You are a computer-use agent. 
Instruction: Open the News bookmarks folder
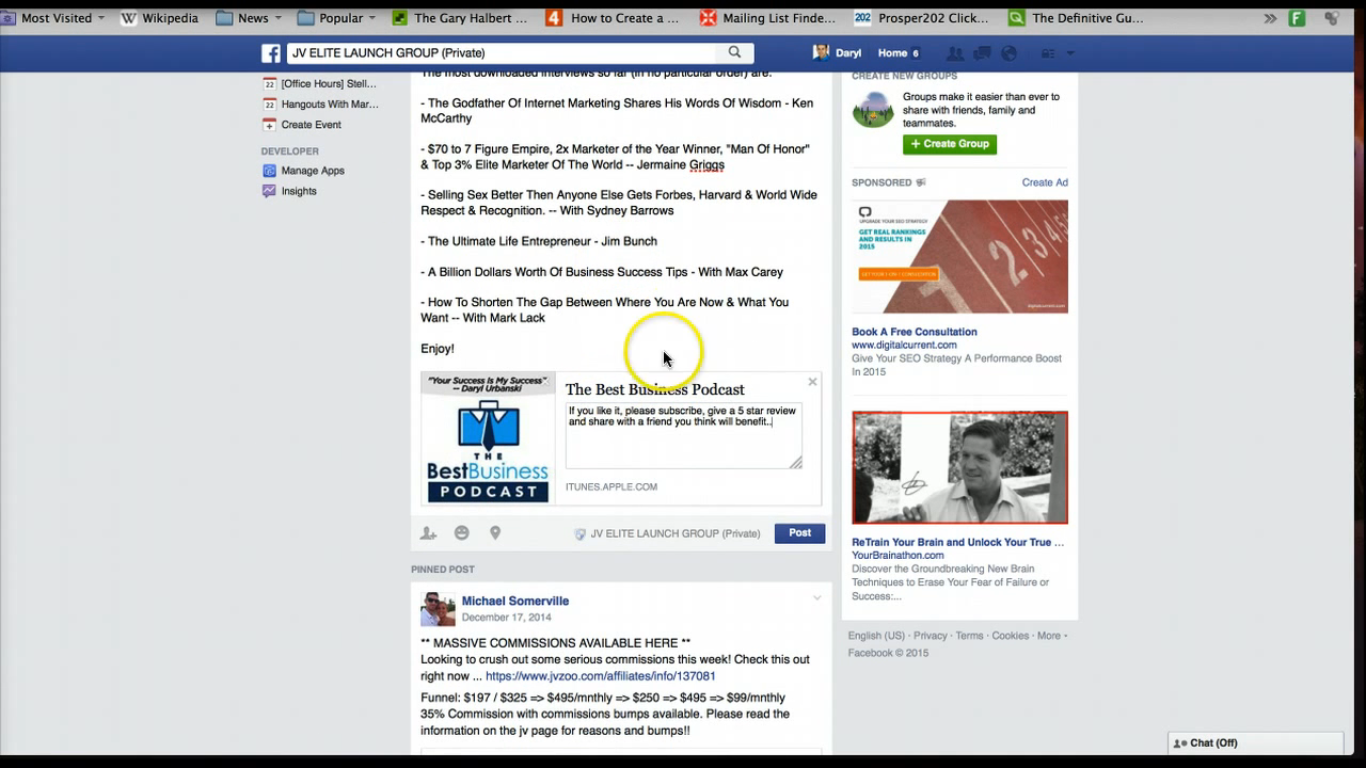tap(249, 18)
